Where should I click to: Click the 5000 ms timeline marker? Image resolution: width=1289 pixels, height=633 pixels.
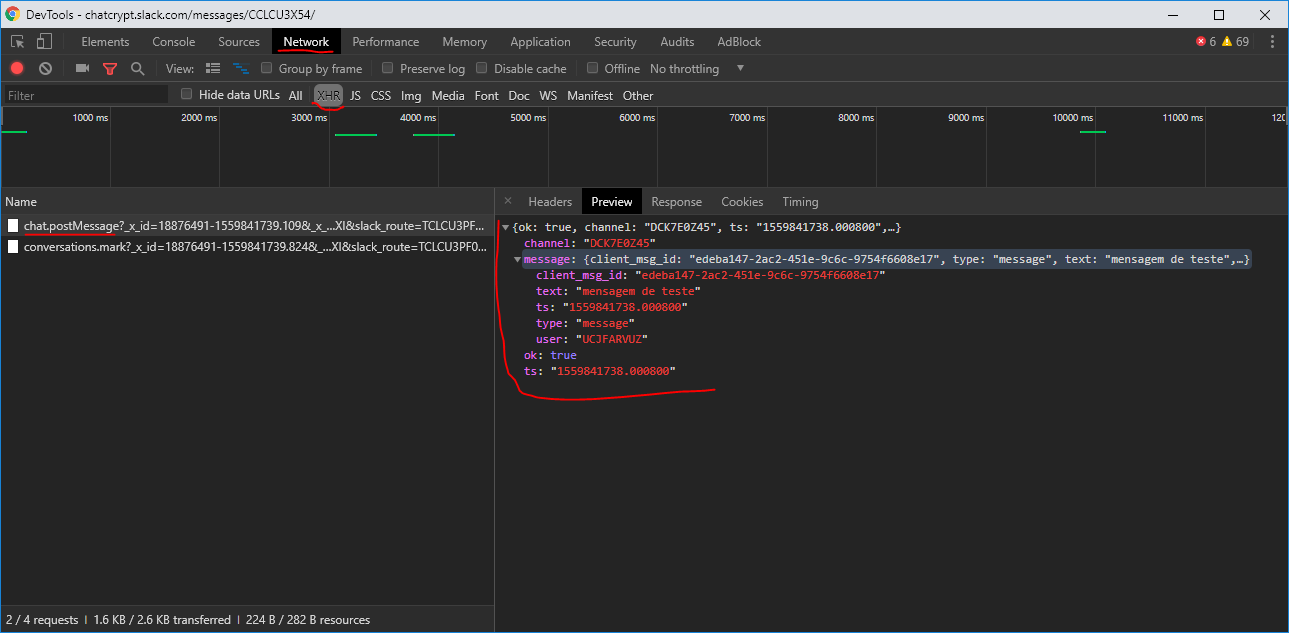[x=527, y=118]
